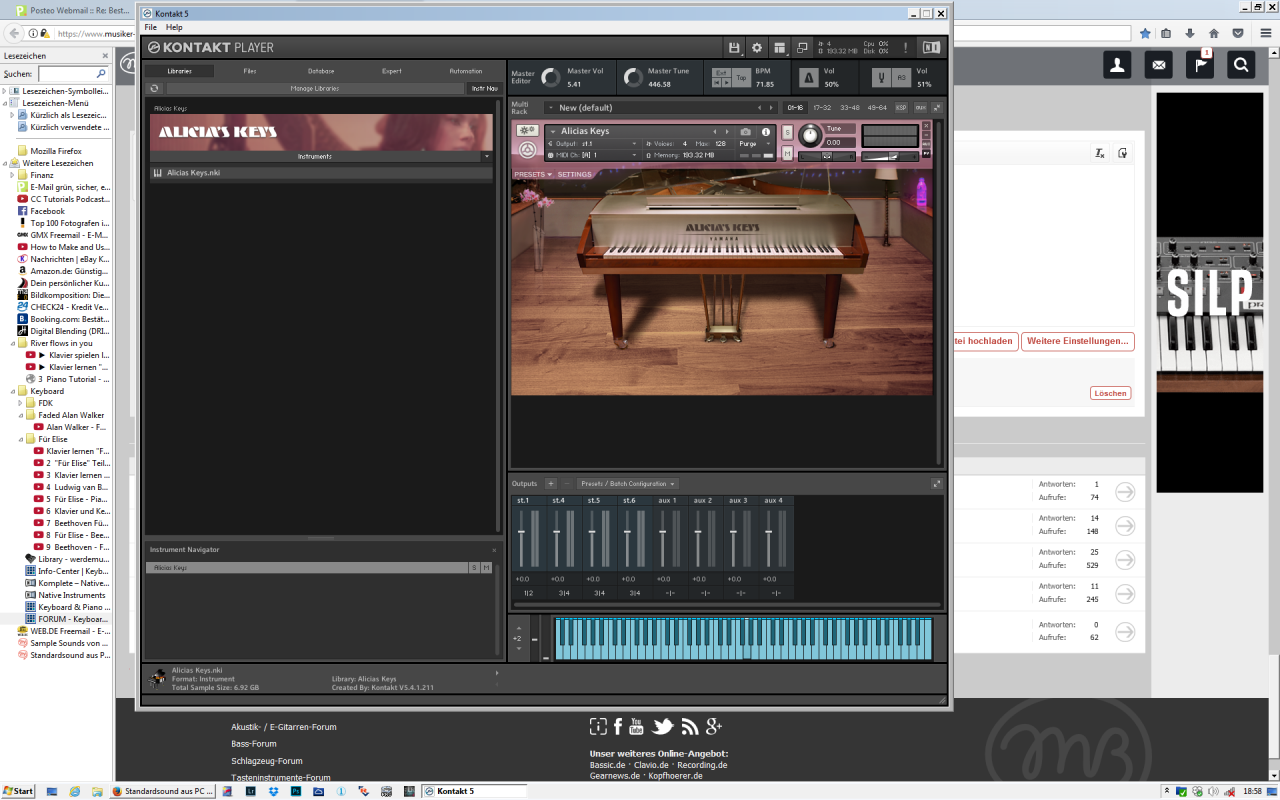This screenshot has height=800, width=1280.
Task: Click the tuning fork reference tone icon
Action: tap(881, 77)
